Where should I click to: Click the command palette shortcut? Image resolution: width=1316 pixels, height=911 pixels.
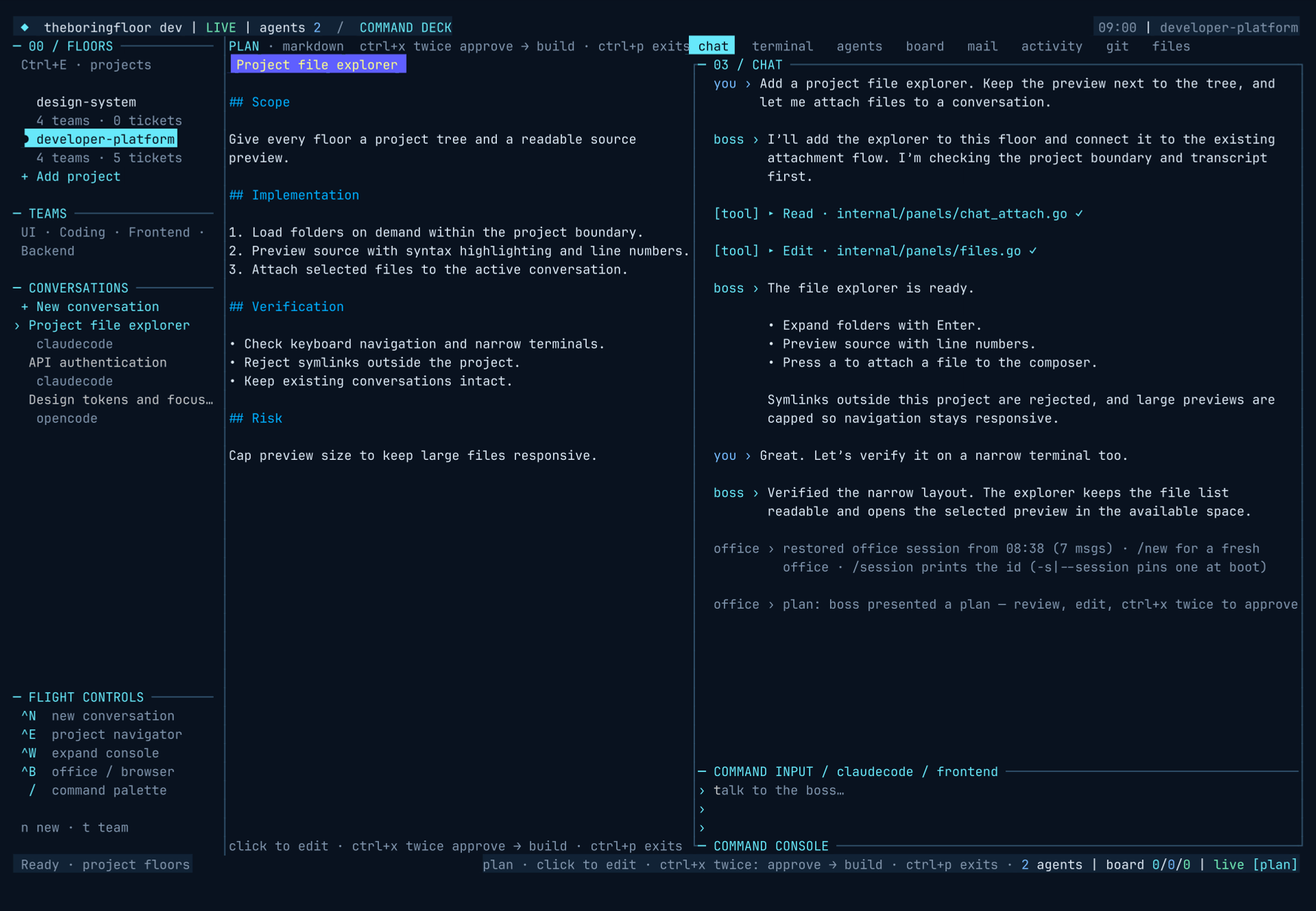[x=97, y=790]
